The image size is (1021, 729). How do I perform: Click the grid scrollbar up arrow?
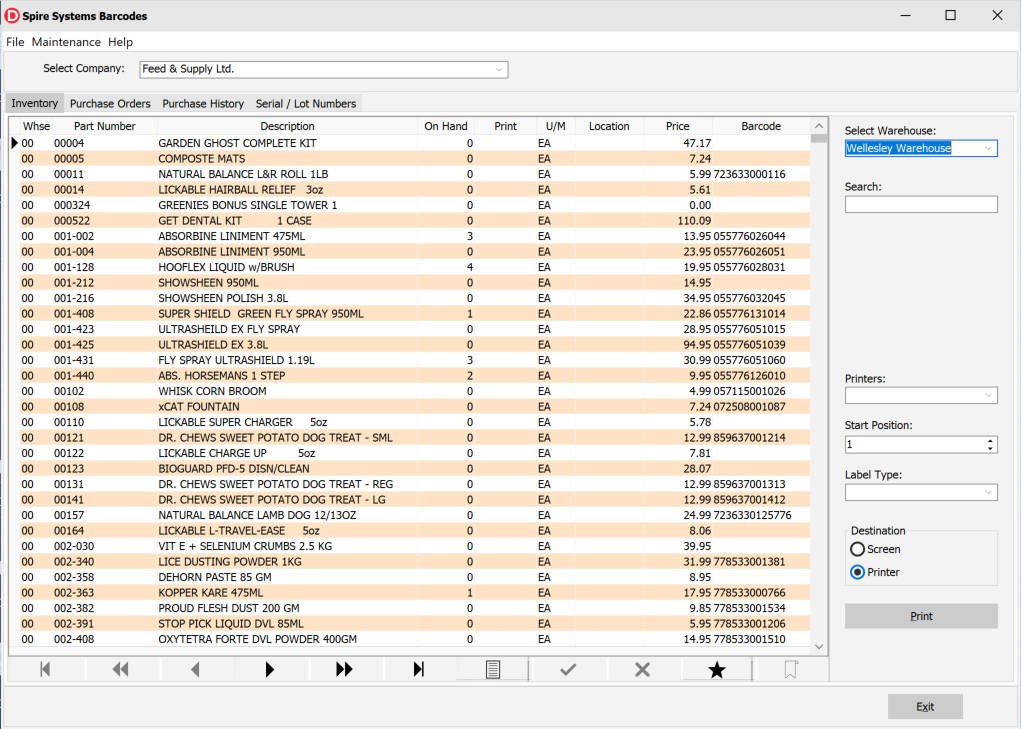(x=819, y=126)
